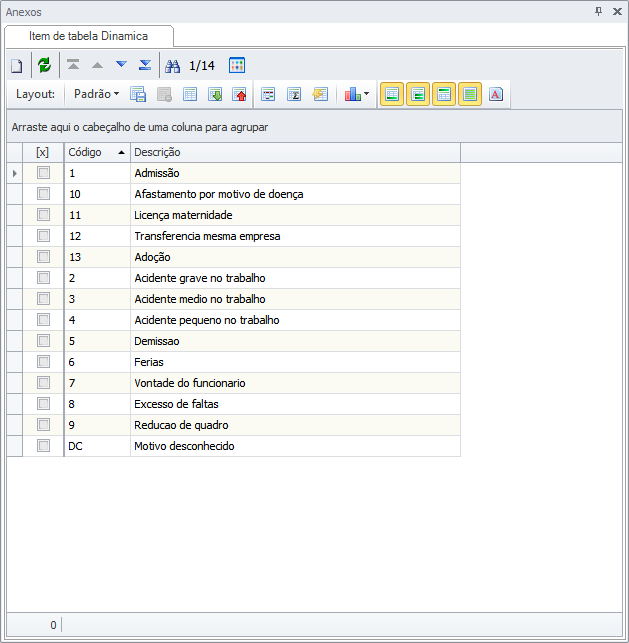The height and width of the screenshot is (643, 629).
Task: Check the box for Acidente grave no trabalho
Action: (43, 278)
